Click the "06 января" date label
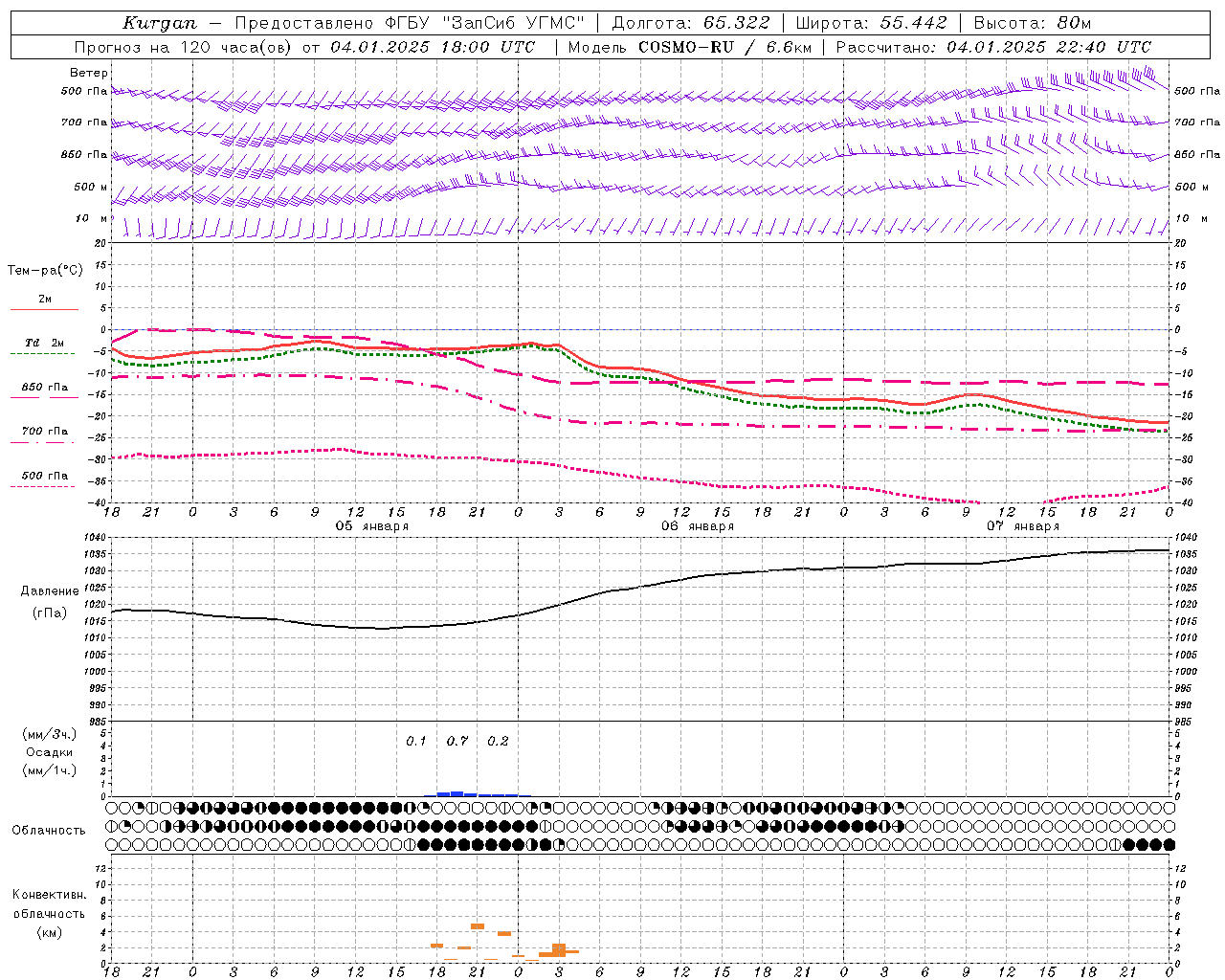The image size is (1225, 980). (x=698, y=526)
